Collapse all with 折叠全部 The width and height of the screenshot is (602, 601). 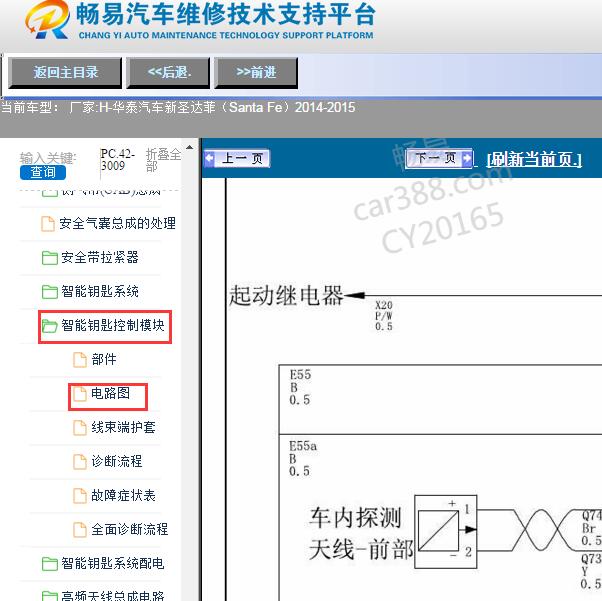tap(163, 160)
